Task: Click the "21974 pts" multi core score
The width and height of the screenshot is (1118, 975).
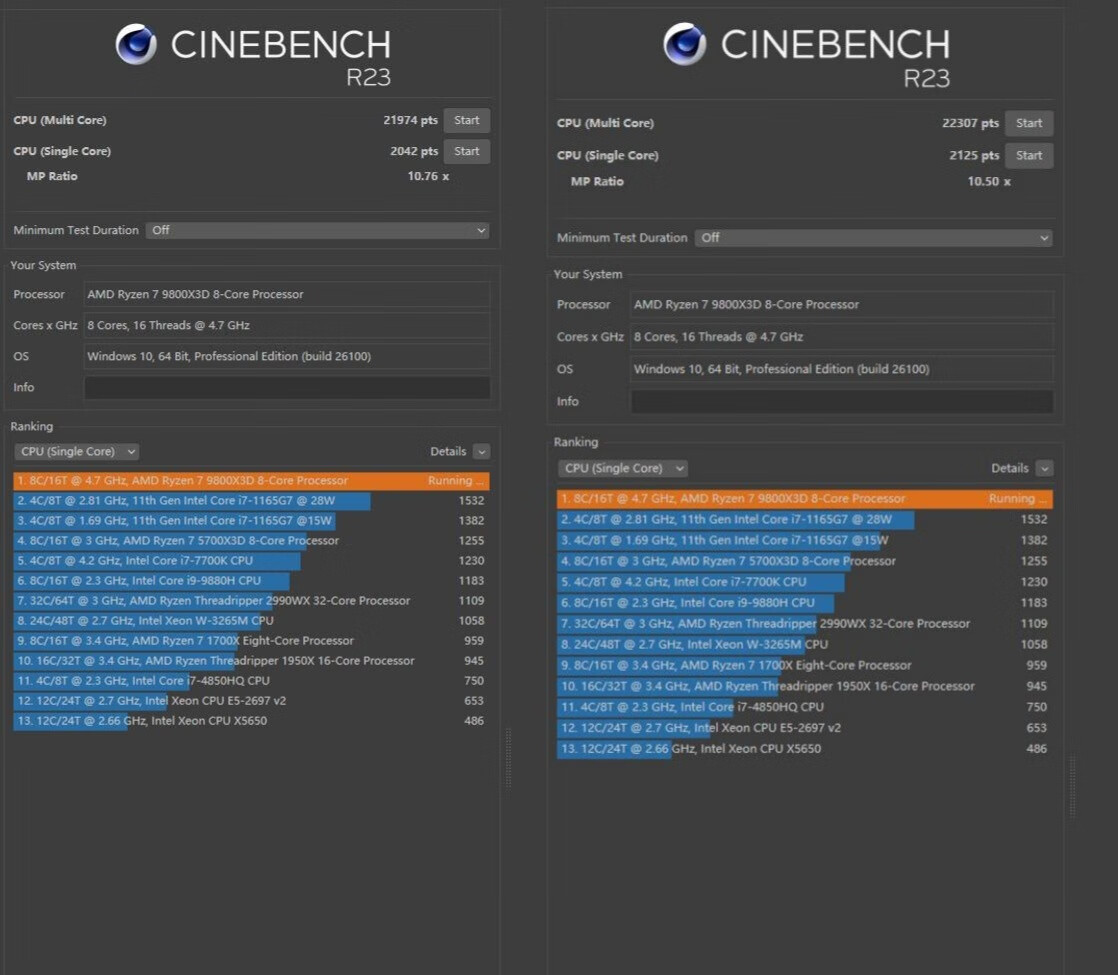Action: 410,121
